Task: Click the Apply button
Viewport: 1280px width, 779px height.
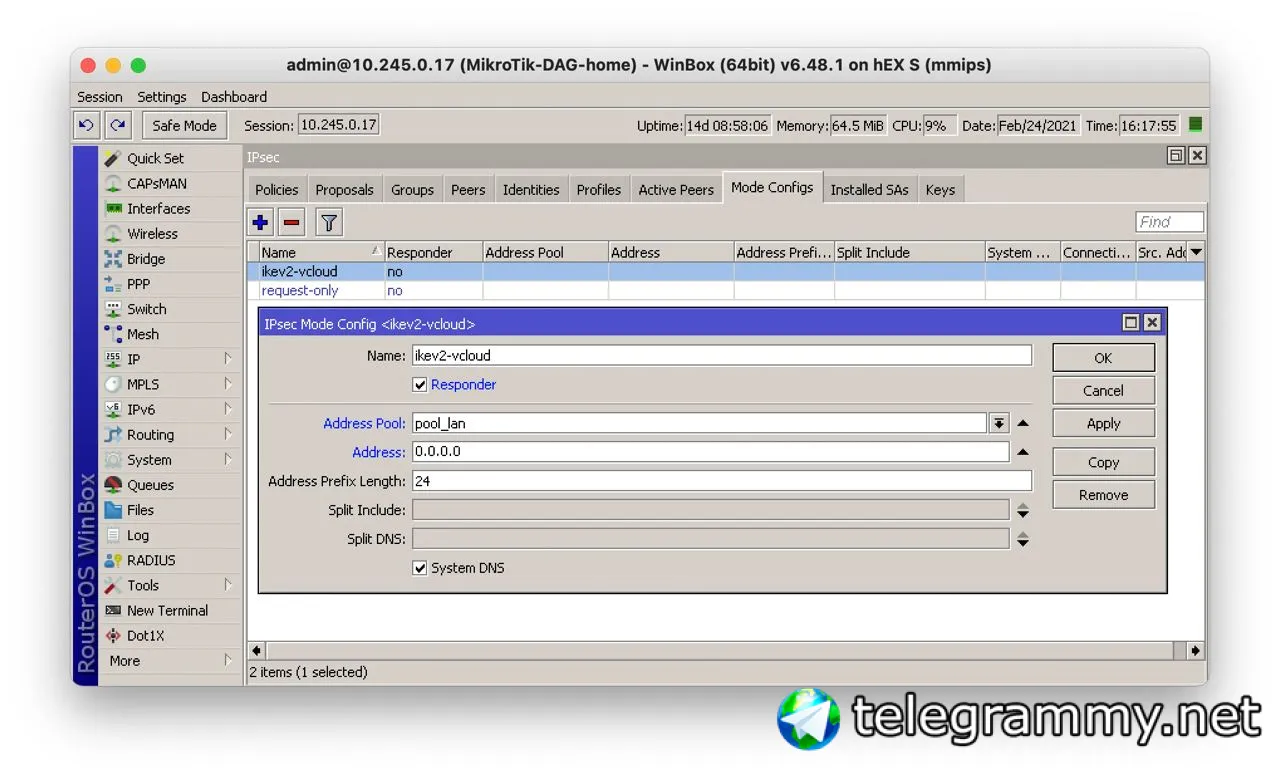Action: 1103,424
